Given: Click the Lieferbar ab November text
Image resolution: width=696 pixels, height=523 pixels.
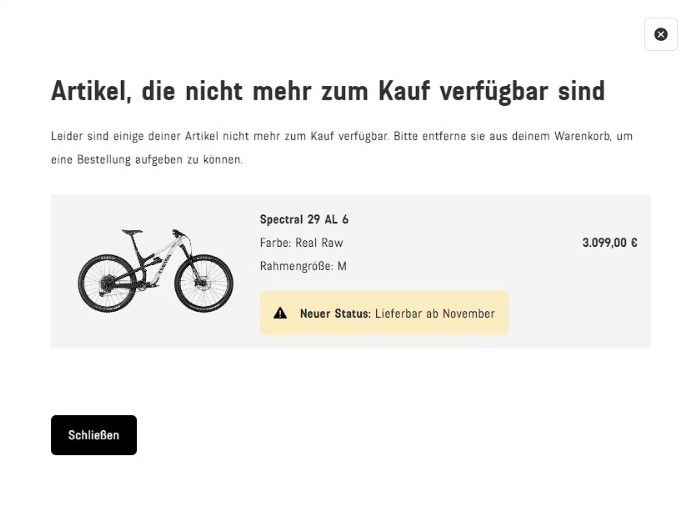Looking at the screenshot, I should pos(435,313).
